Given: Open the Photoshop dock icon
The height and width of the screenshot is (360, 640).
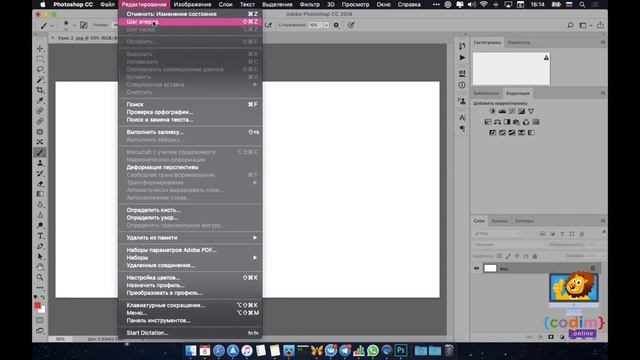Looking at the screenshot, I should [x=401, y=350].
